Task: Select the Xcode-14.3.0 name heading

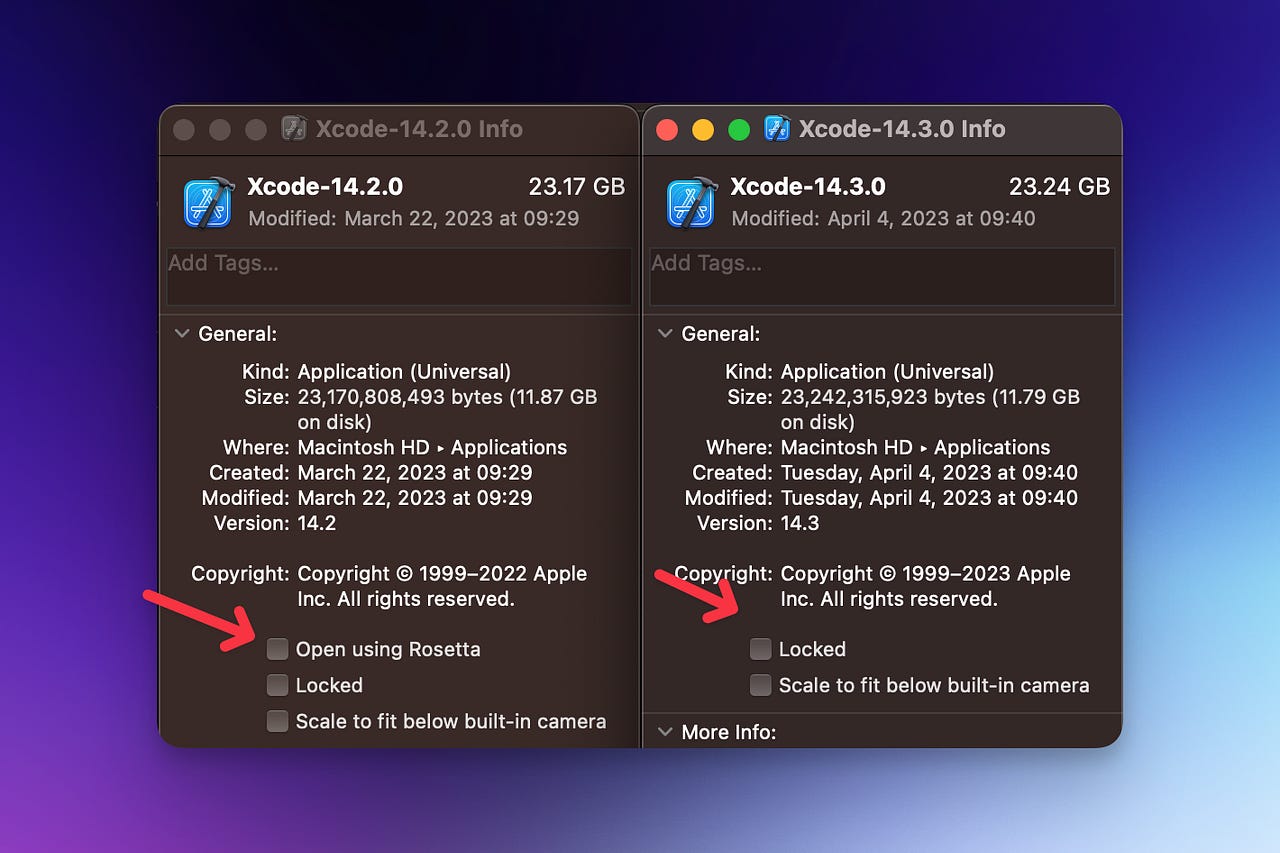Action: [808, 187]
